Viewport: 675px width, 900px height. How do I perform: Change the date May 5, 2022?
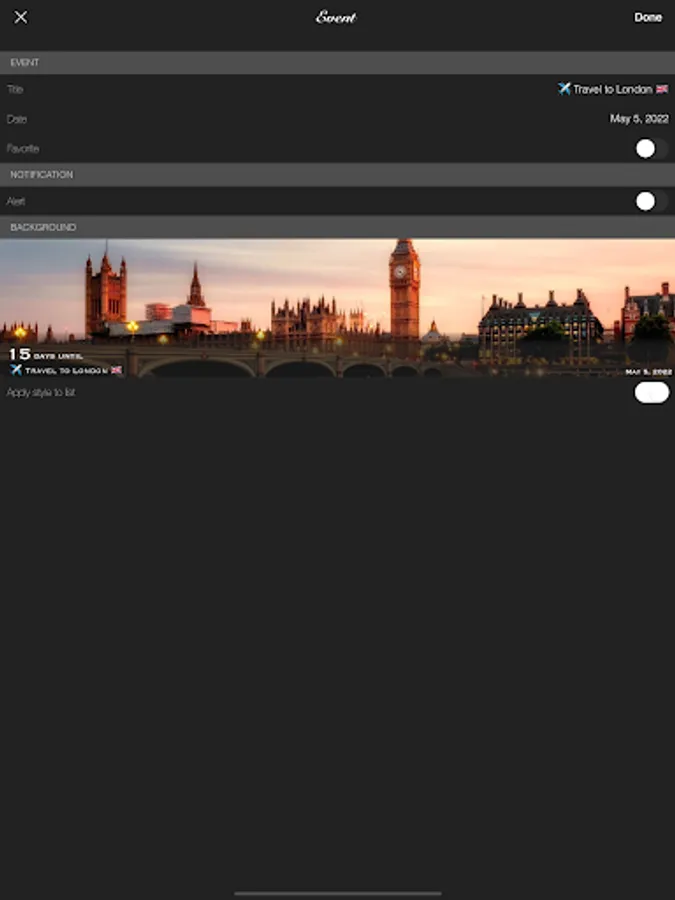tap(639, 119)
